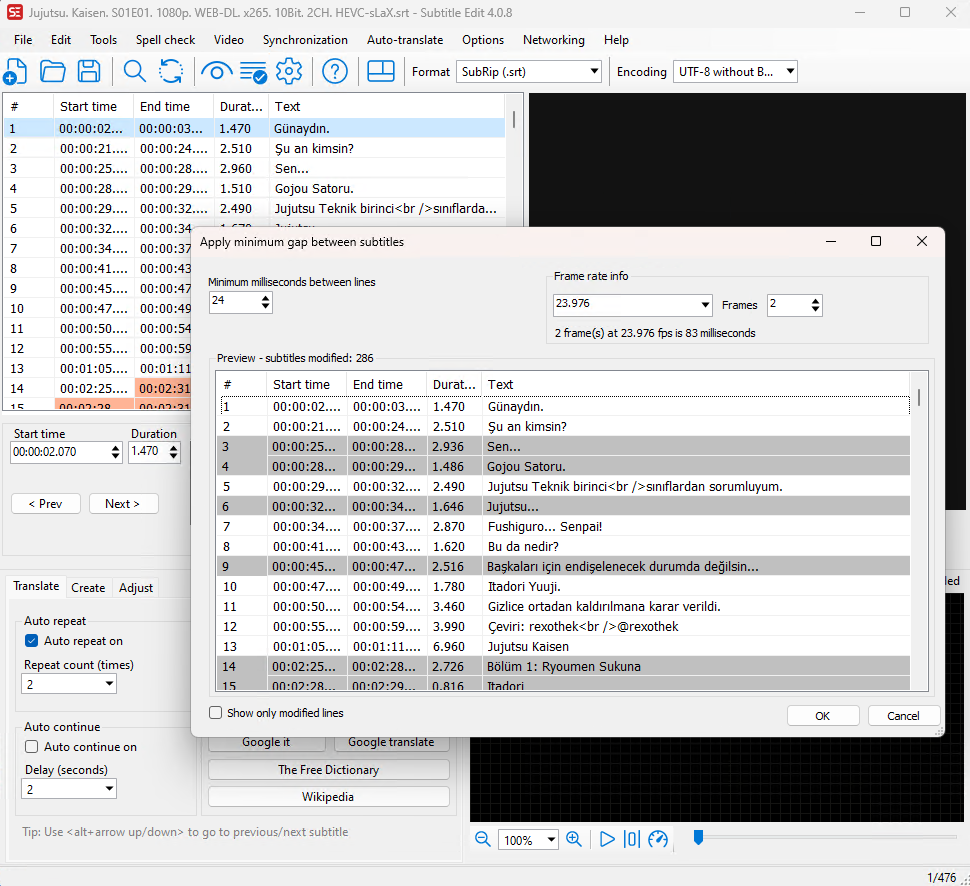This screenshot has height=886, width=970.
Task: Play video with triangle play icon
Action: [x=607, y=840]
